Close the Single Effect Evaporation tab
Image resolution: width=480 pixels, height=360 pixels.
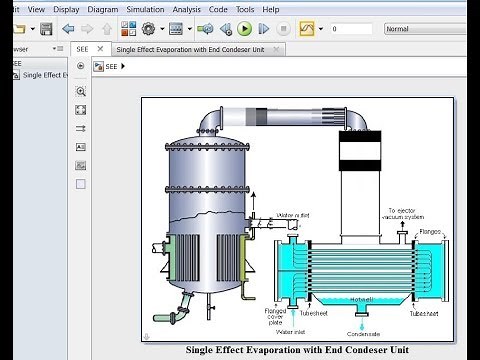coord(276,50)
